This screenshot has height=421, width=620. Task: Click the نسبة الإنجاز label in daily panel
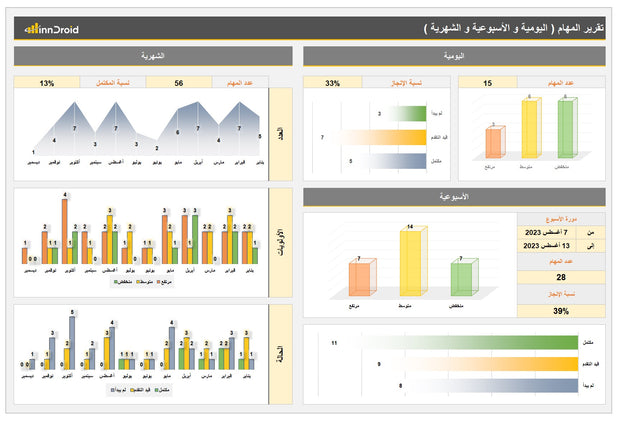pos(406,83)
